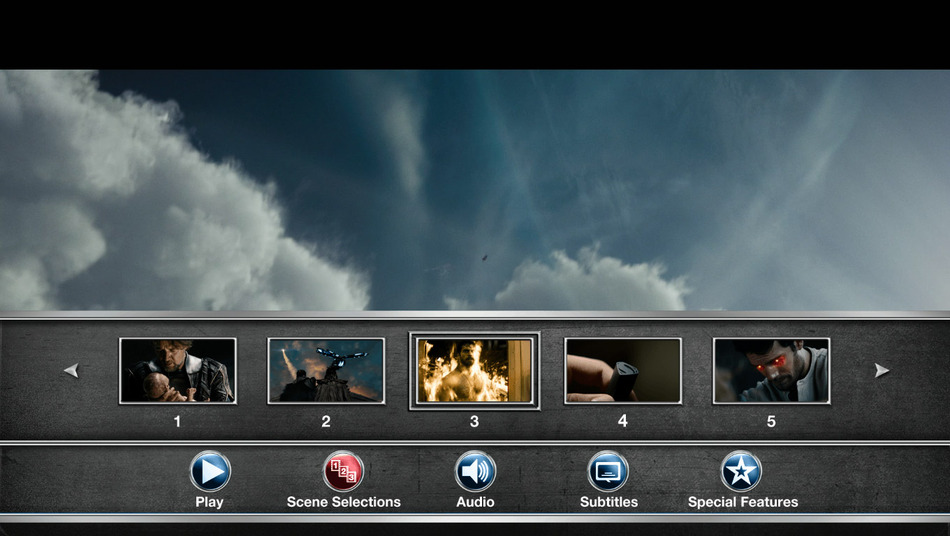
Task: Play highlighted scene 3 thumbnail with flames
Action: pyautogui.click(x=474, y=370)
